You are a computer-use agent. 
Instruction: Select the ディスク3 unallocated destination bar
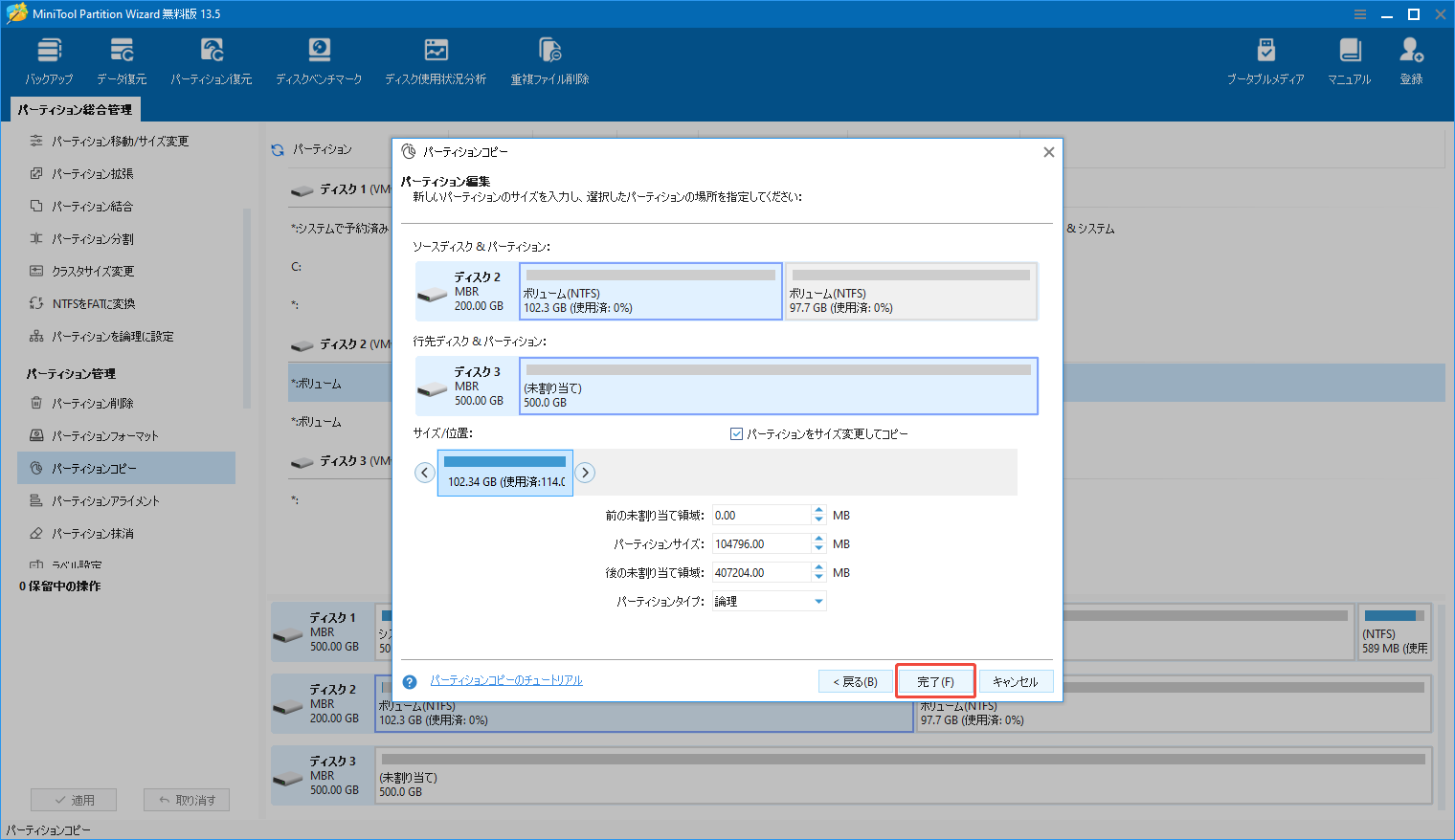(778, 386)
